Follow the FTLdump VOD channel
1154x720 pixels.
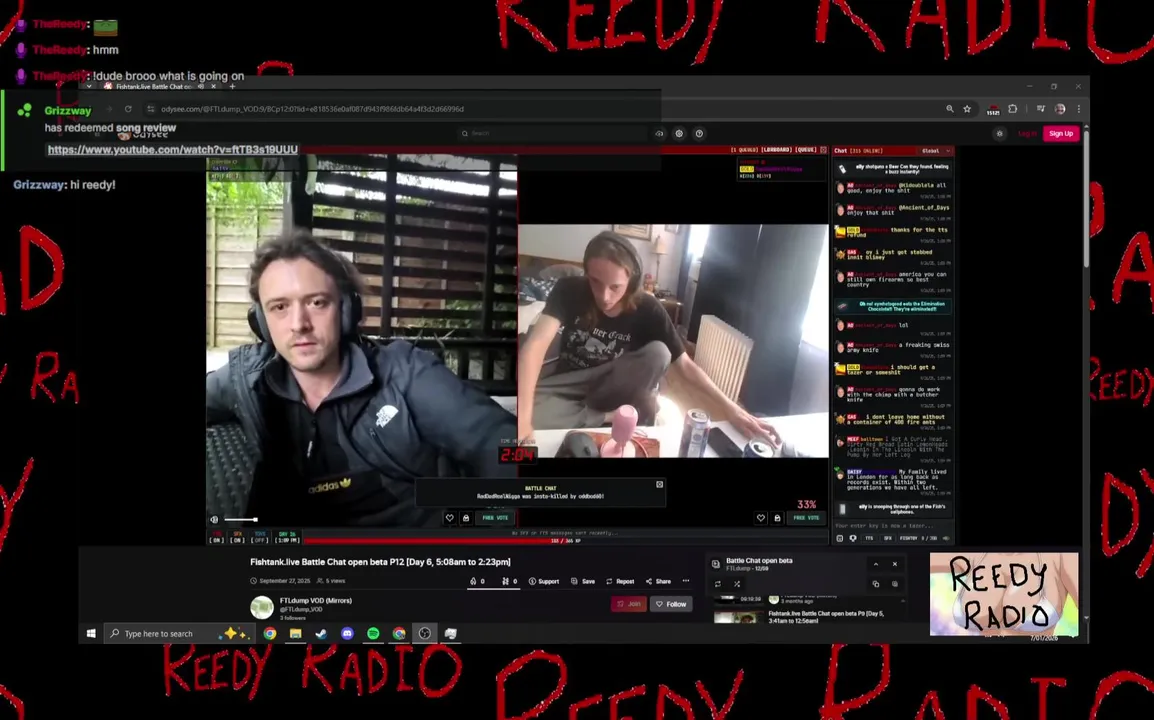tap(671, 604)
